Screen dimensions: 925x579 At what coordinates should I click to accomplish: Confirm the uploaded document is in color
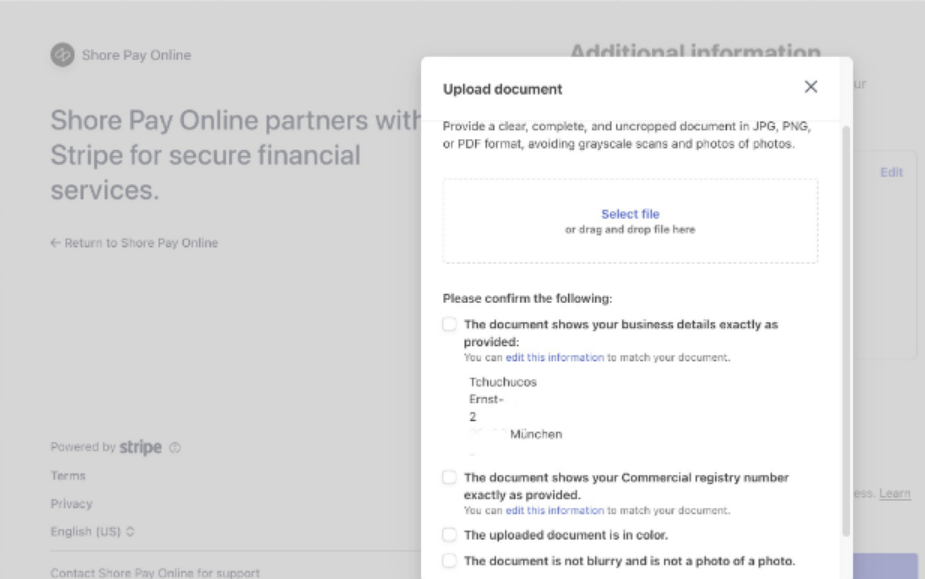point(450,535)
